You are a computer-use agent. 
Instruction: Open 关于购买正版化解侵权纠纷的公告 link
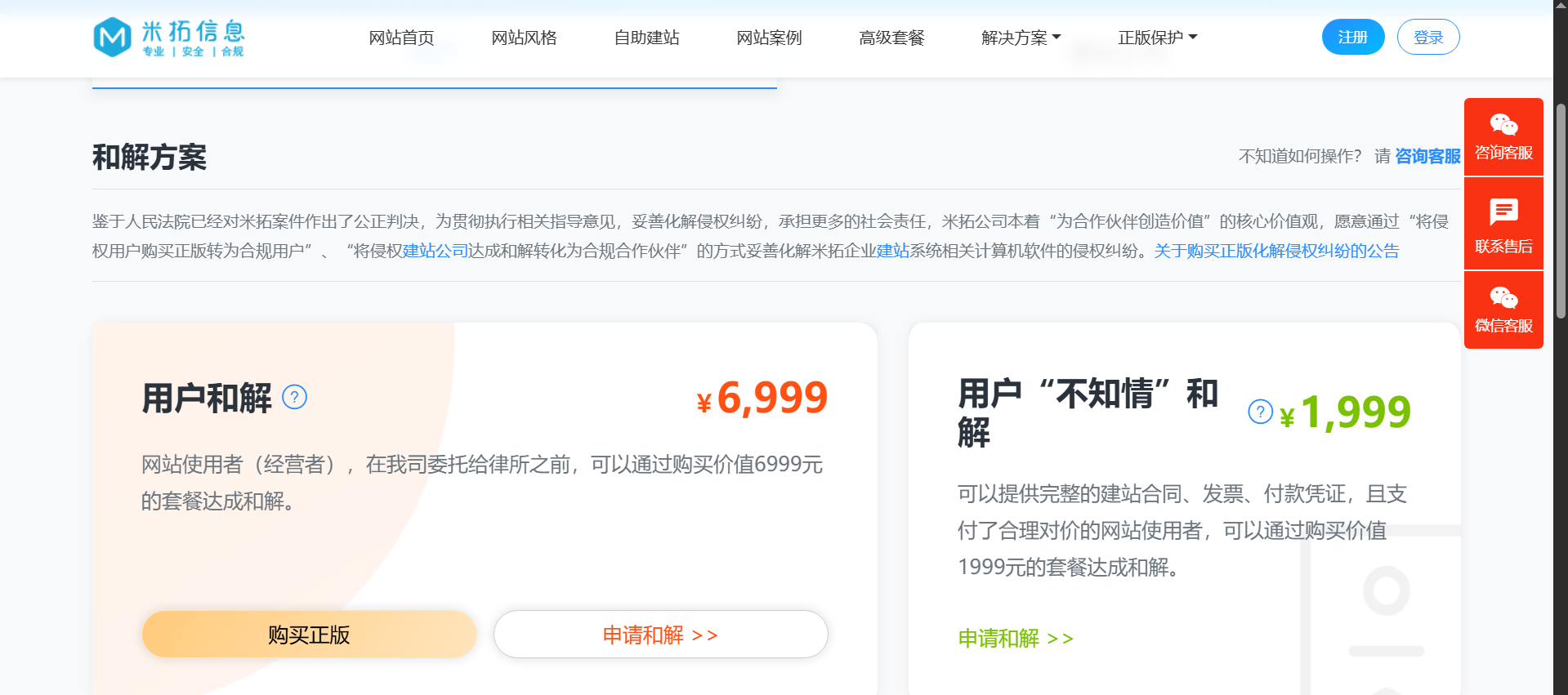pos(1276,251)
